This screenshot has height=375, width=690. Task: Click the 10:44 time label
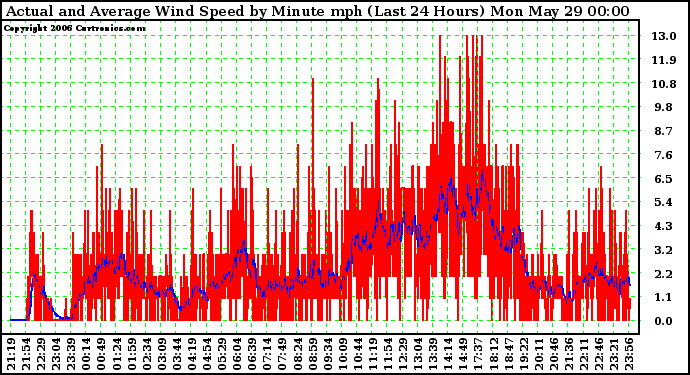(x=358, y=354)
